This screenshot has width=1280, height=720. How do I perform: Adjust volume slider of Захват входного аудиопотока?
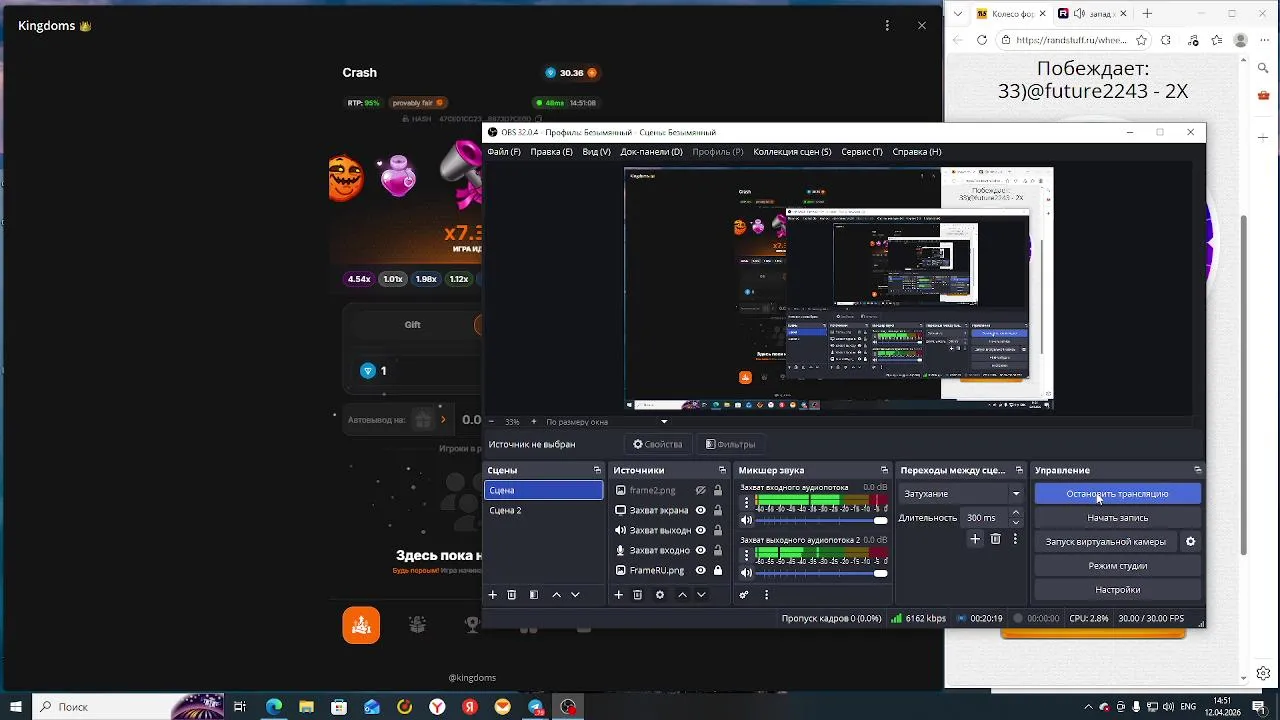tap(822, 520)
